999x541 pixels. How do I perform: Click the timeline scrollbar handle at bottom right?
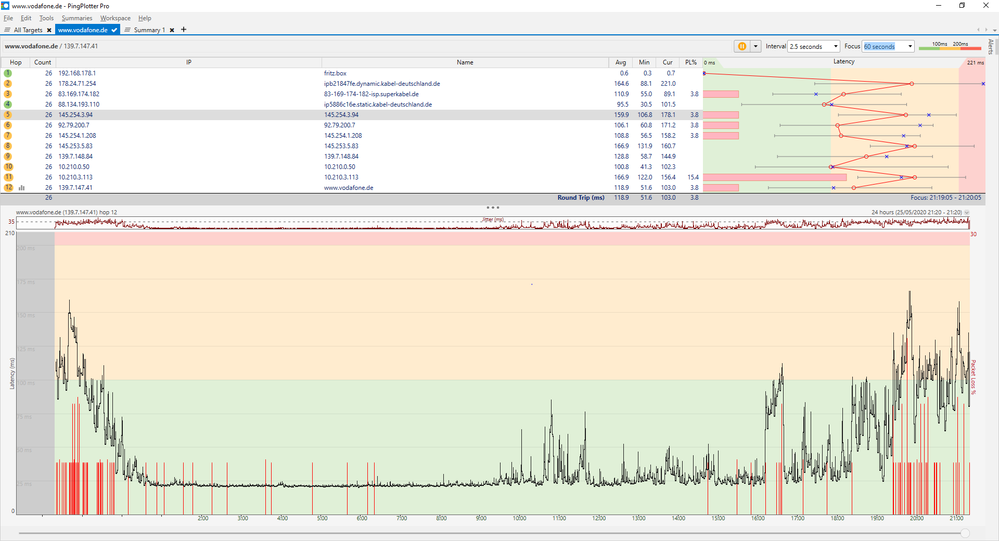pyautogui.click(x=964, y=533)
